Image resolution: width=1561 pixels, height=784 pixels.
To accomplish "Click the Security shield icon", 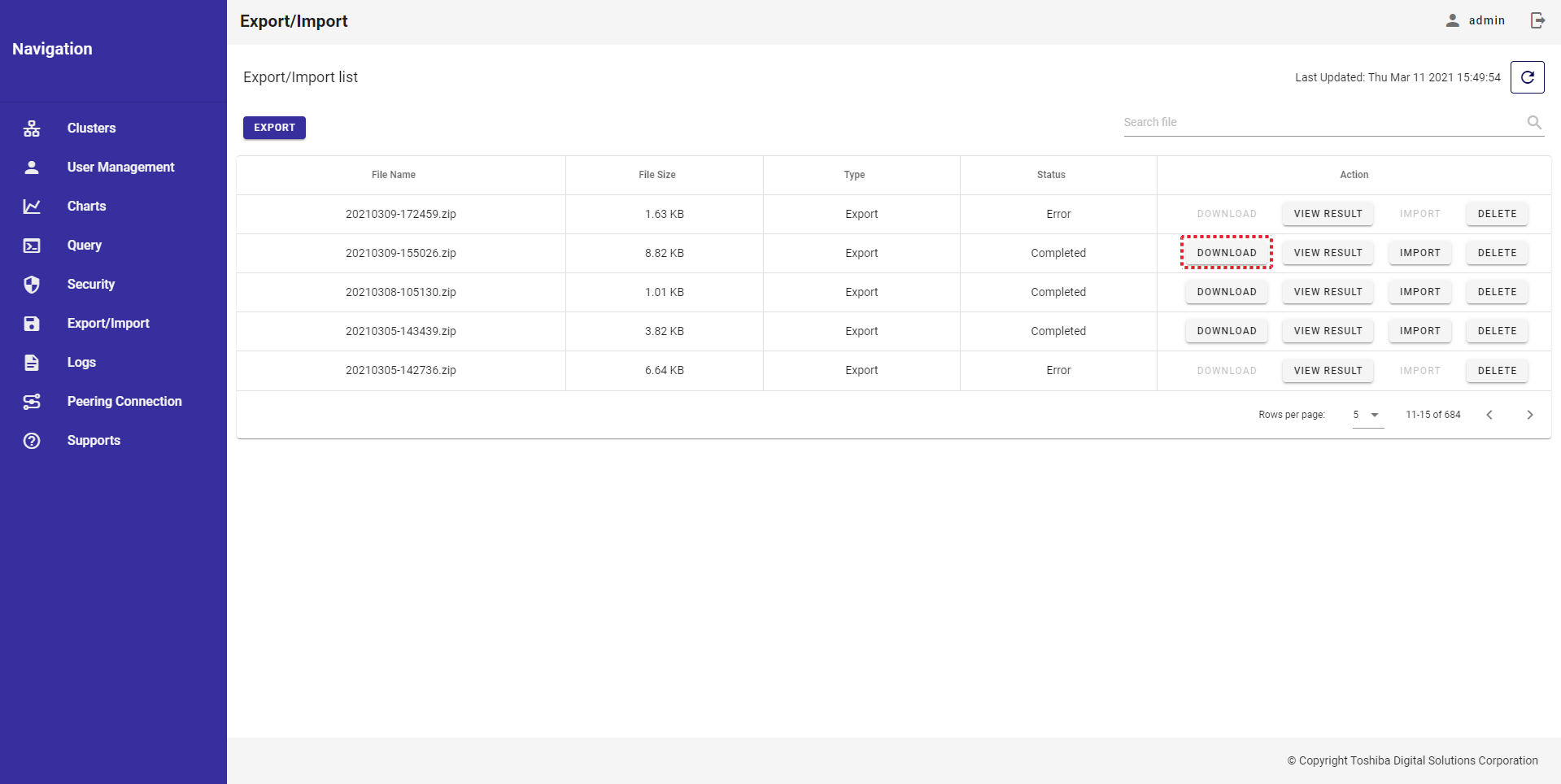I will click(x=32, y=284).
